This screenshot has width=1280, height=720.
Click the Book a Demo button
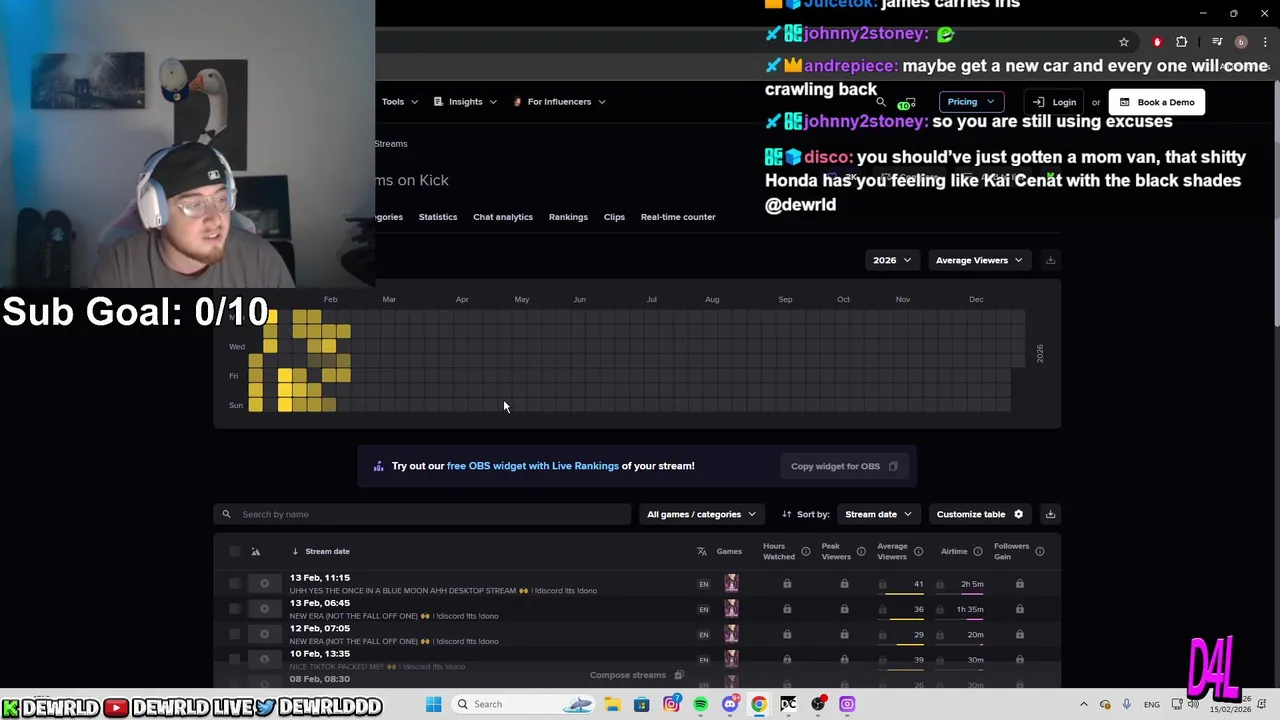tap(1156, 102)
